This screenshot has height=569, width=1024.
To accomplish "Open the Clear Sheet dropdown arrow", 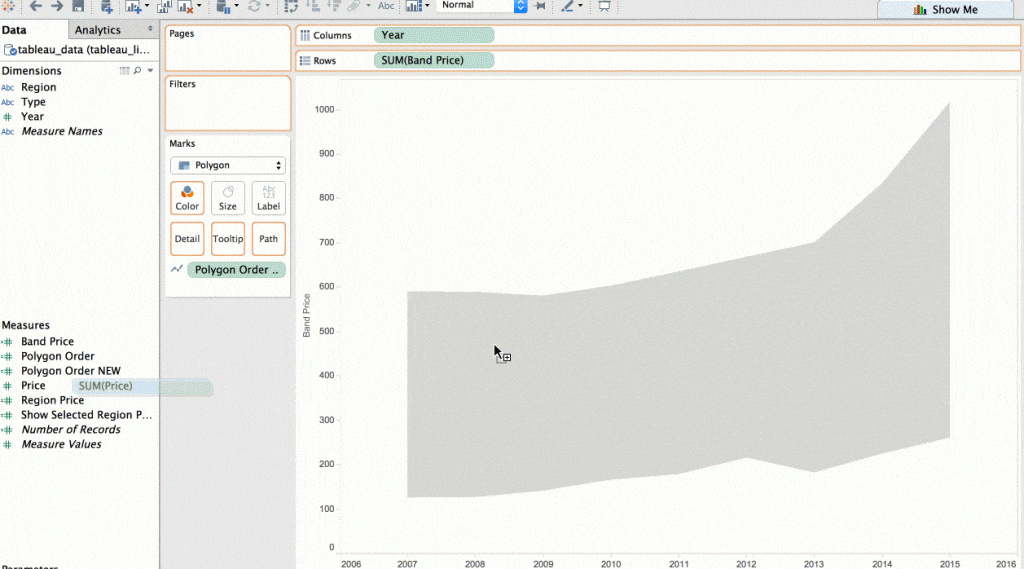I will point(199,6).
